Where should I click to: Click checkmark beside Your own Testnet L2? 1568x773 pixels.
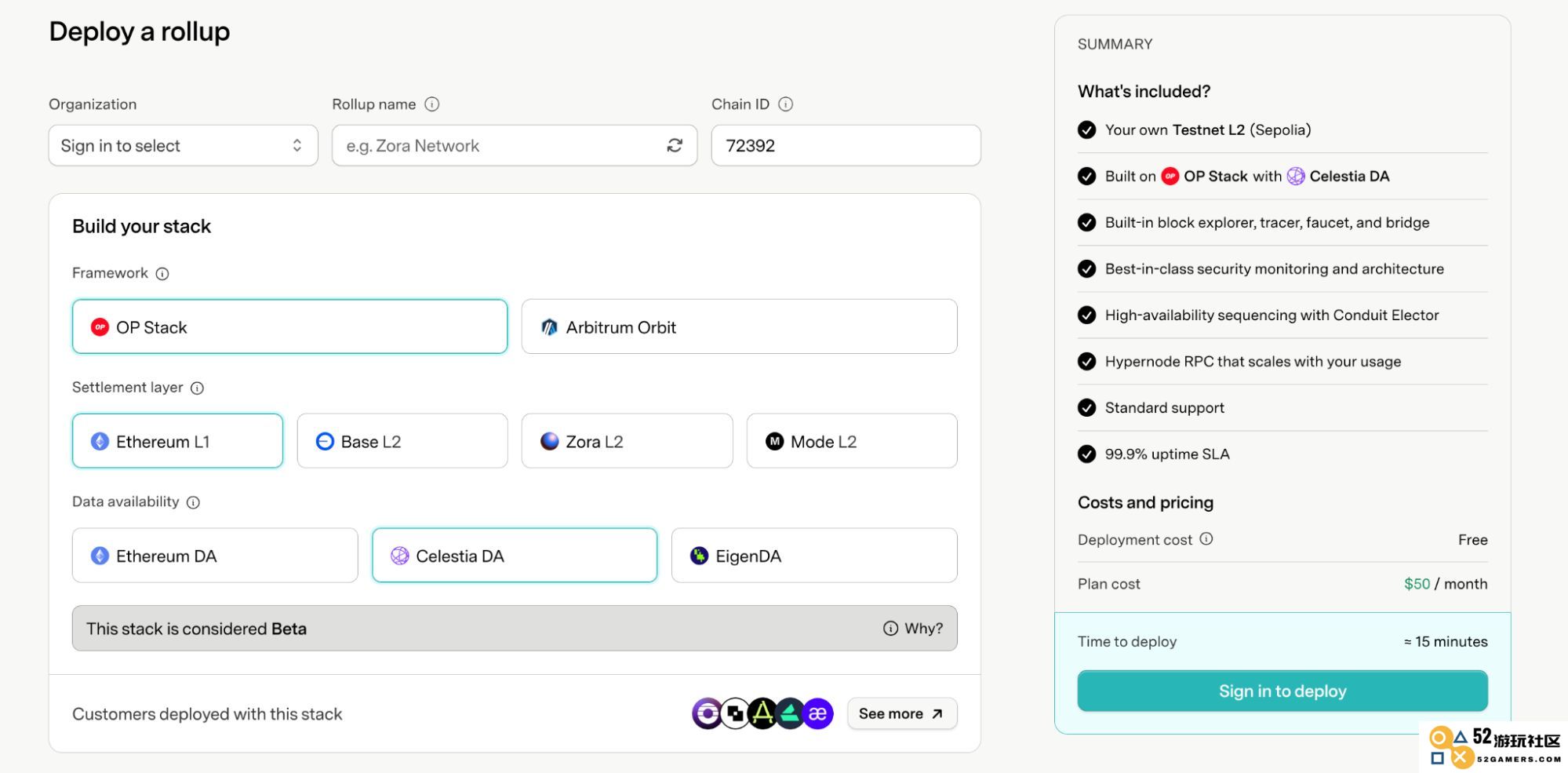click(x=1086, y=129)
